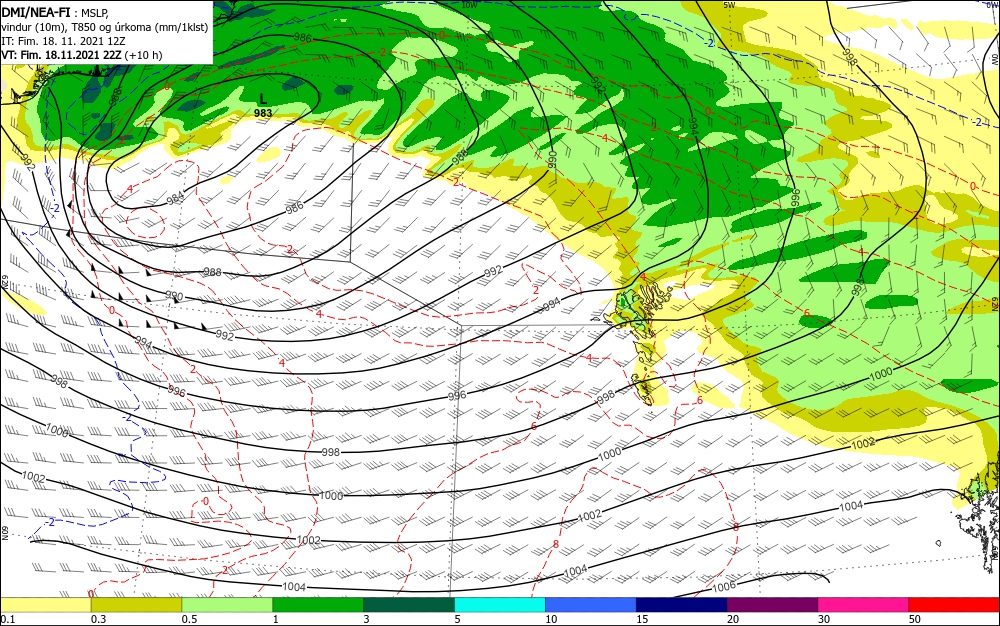
Task: Select the medium green 1 mm legend swatch
Action: tap(318, 605)
